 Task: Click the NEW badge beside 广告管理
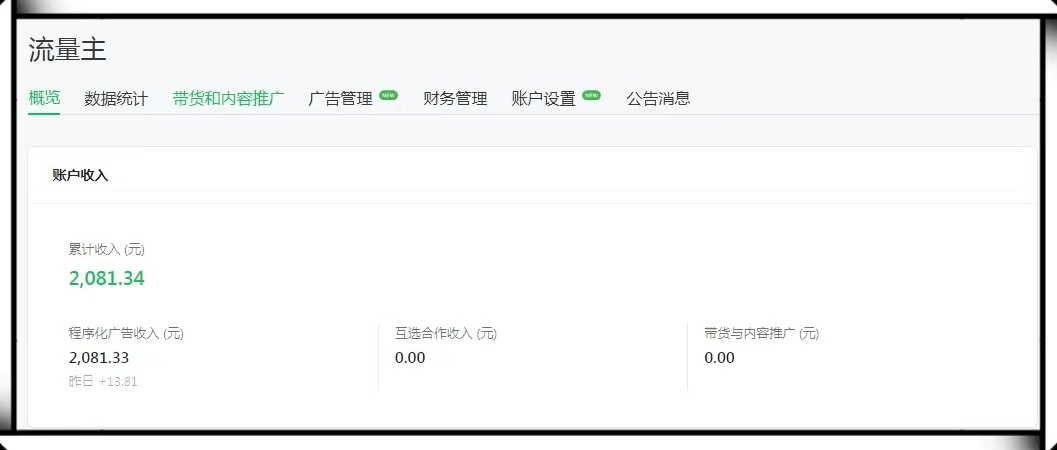pyautogui.click(x=388, y=95)
